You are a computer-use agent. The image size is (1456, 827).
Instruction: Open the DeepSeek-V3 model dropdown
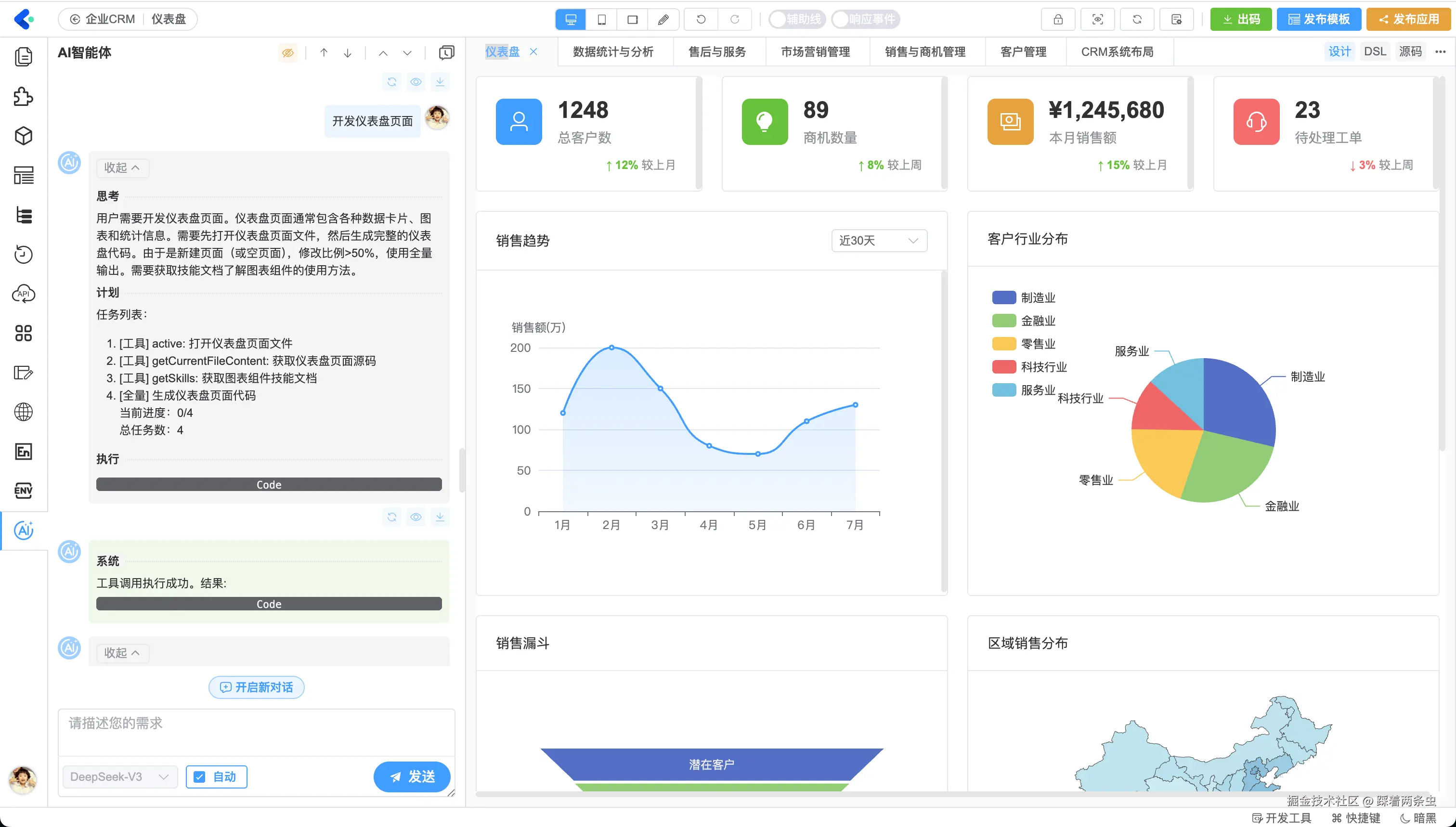119,776
